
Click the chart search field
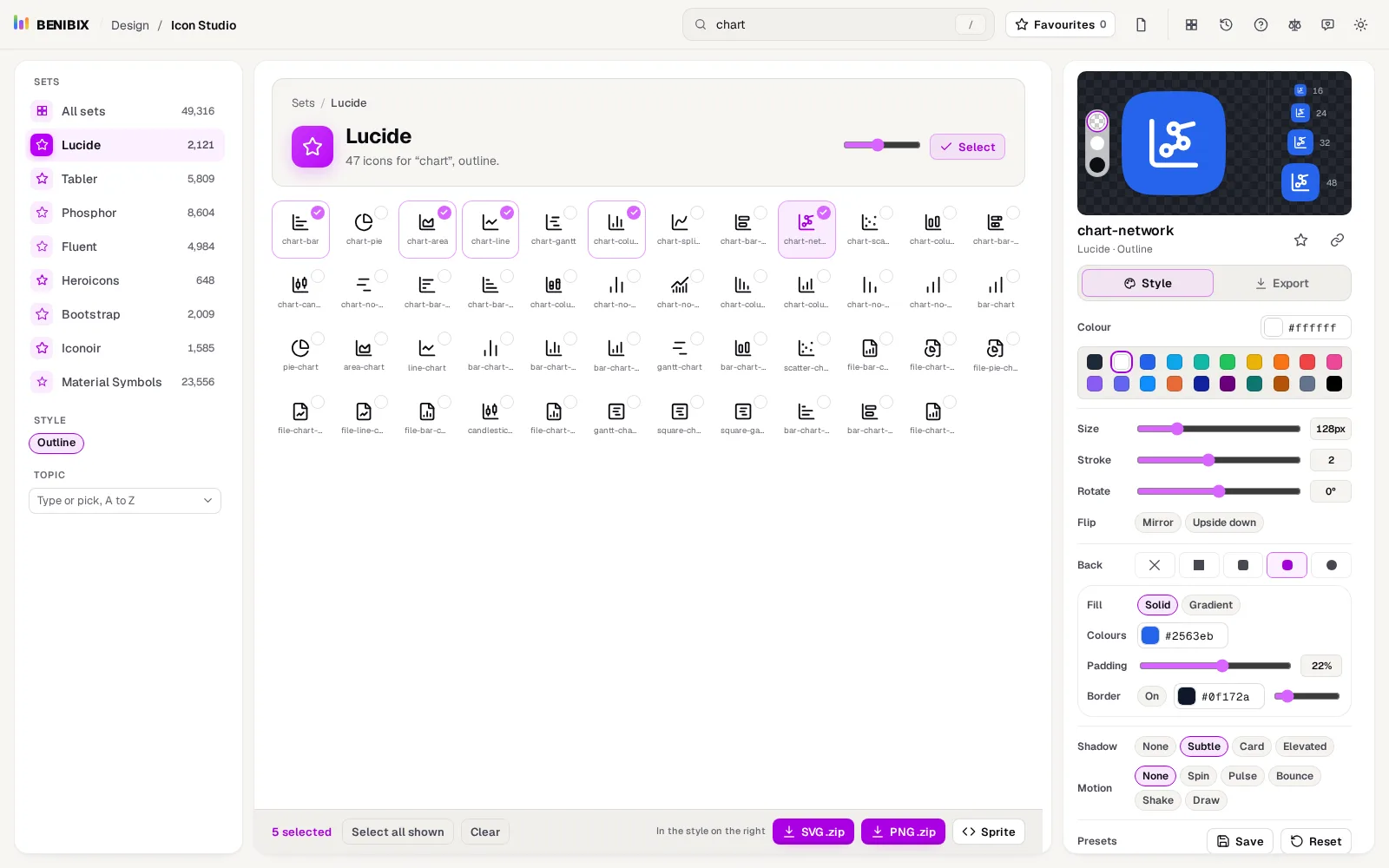click(838, 25)
